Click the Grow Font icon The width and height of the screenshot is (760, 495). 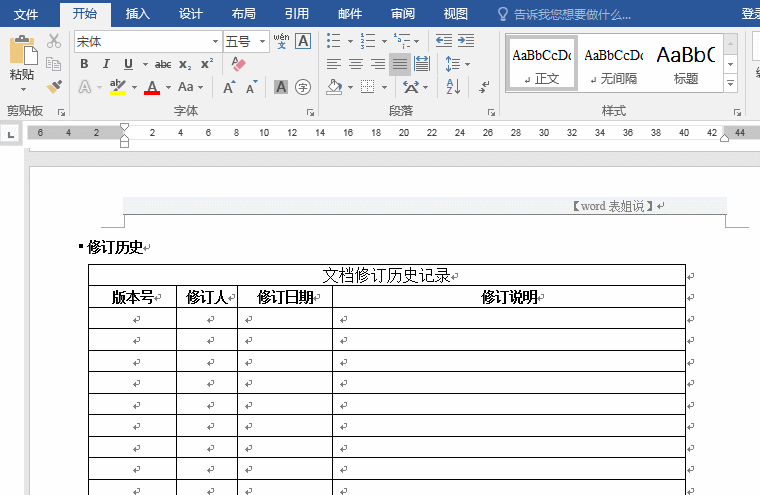tap(229, 87)
